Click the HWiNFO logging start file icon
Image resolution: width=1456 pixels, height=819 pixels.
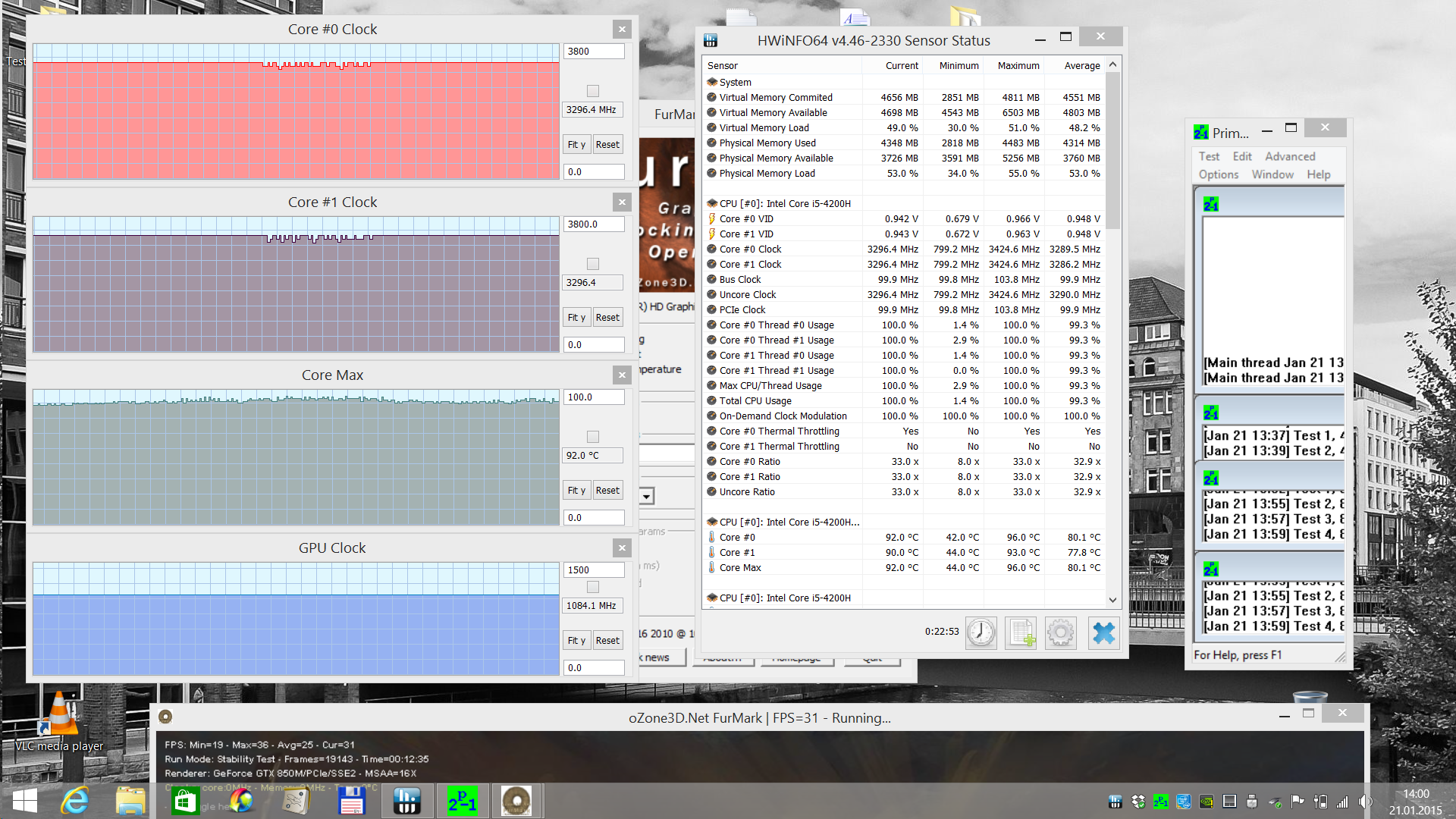tap(1021, 632)
